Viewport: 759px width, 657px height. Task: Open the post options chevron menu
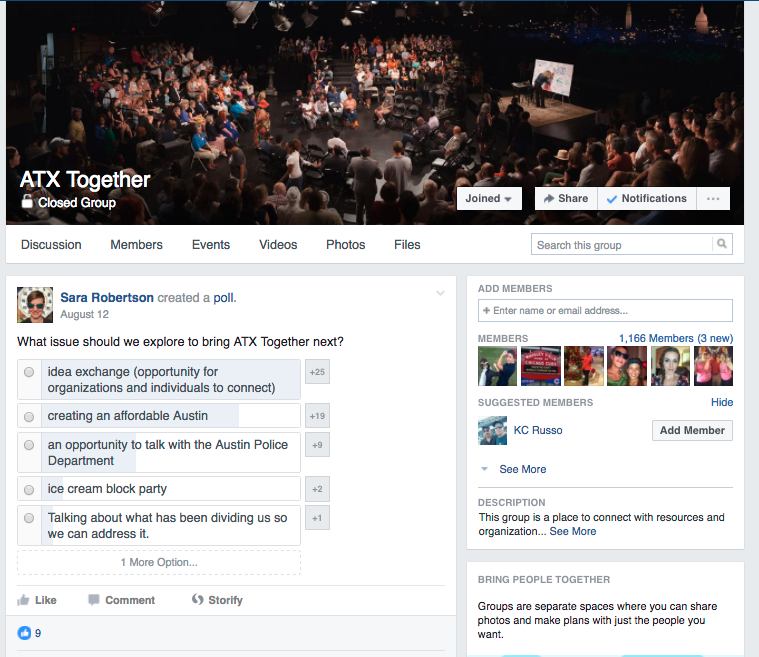tap(440, 293)
